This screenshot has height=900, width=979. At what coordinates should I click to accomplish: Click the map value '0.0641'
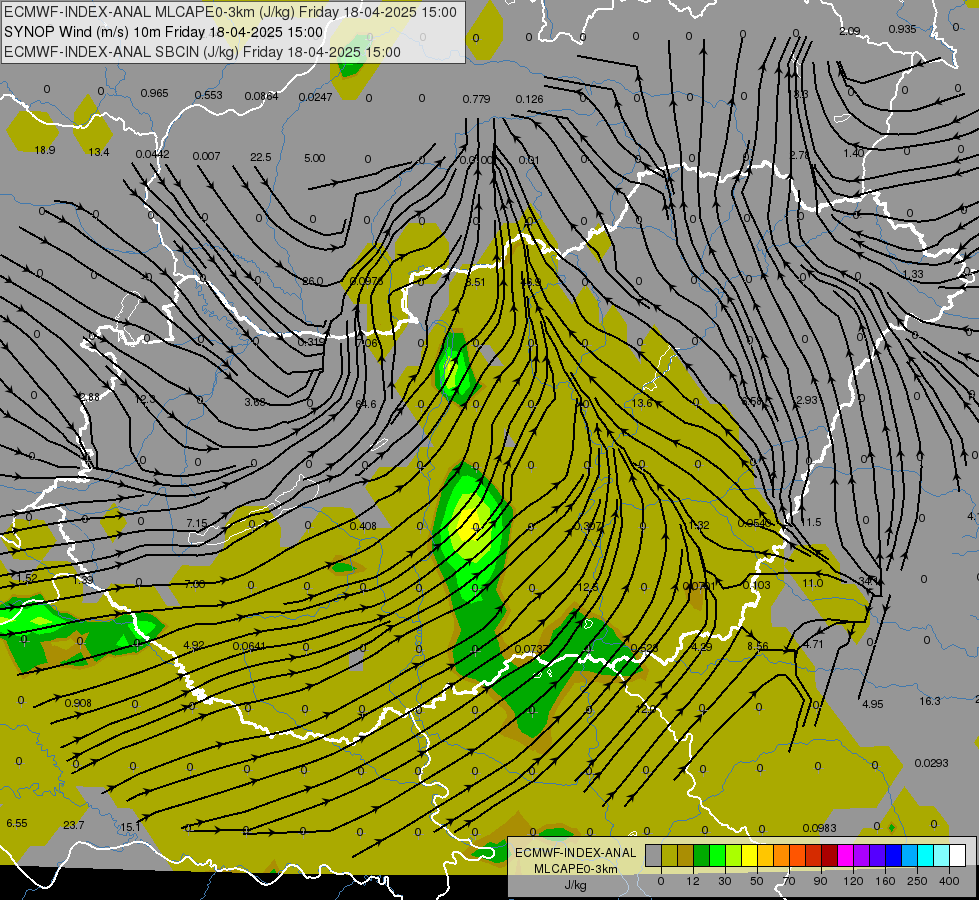tap(248, 646)
